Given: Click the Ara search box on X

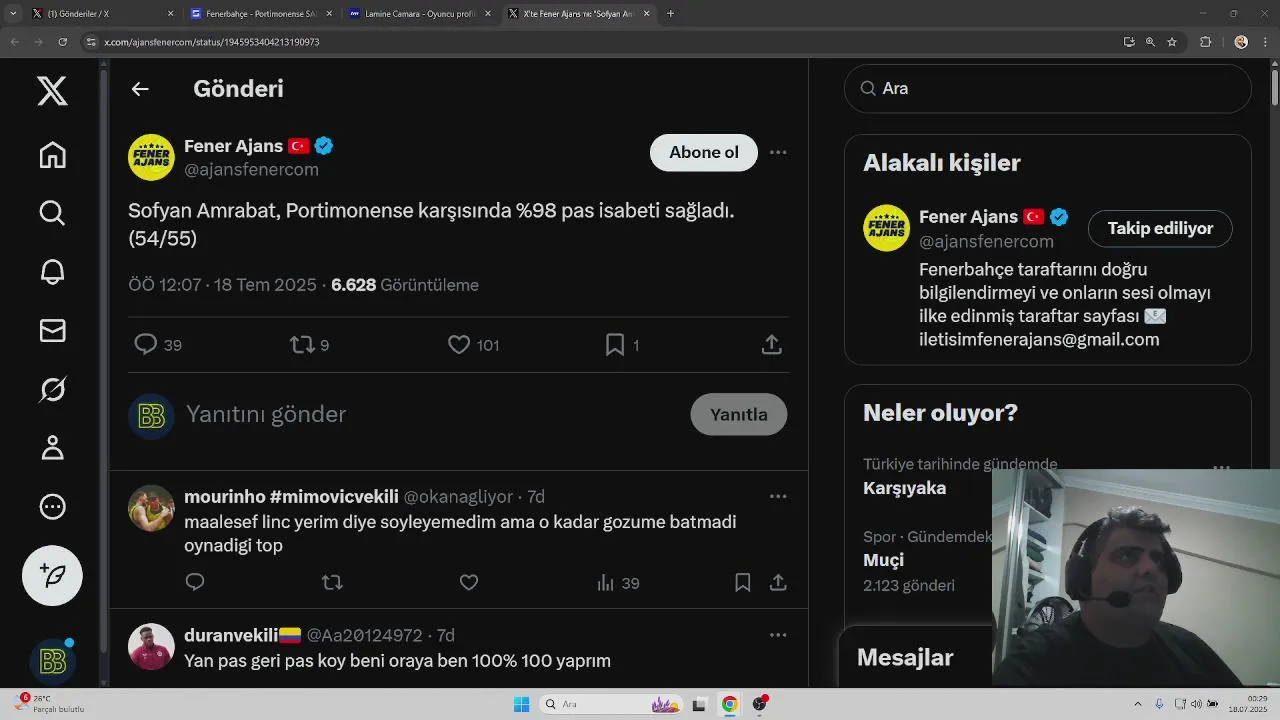Looking at the screenshot, I should pos(1047,89).
